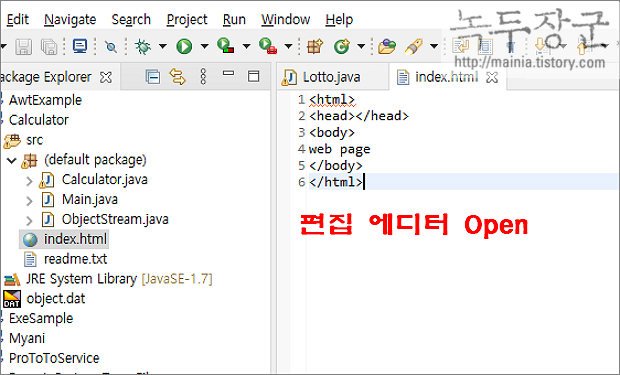Click the External Tools run icon
The width and height of the screenshot is (620, 375).
coord(268,46)
